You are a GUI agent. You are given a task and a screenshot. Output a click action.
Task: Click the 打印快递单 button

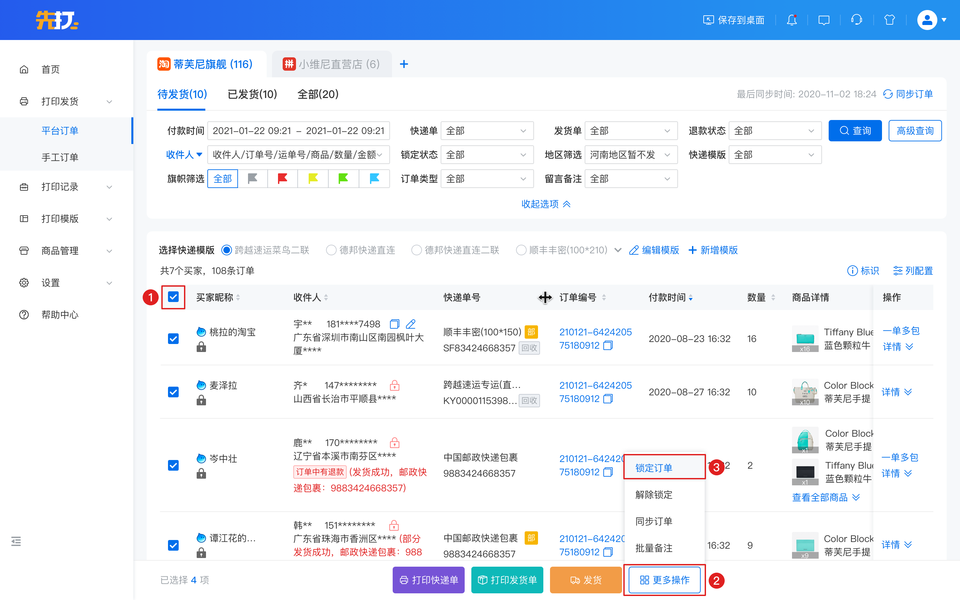pyautogui.click(x=428, y=580)
